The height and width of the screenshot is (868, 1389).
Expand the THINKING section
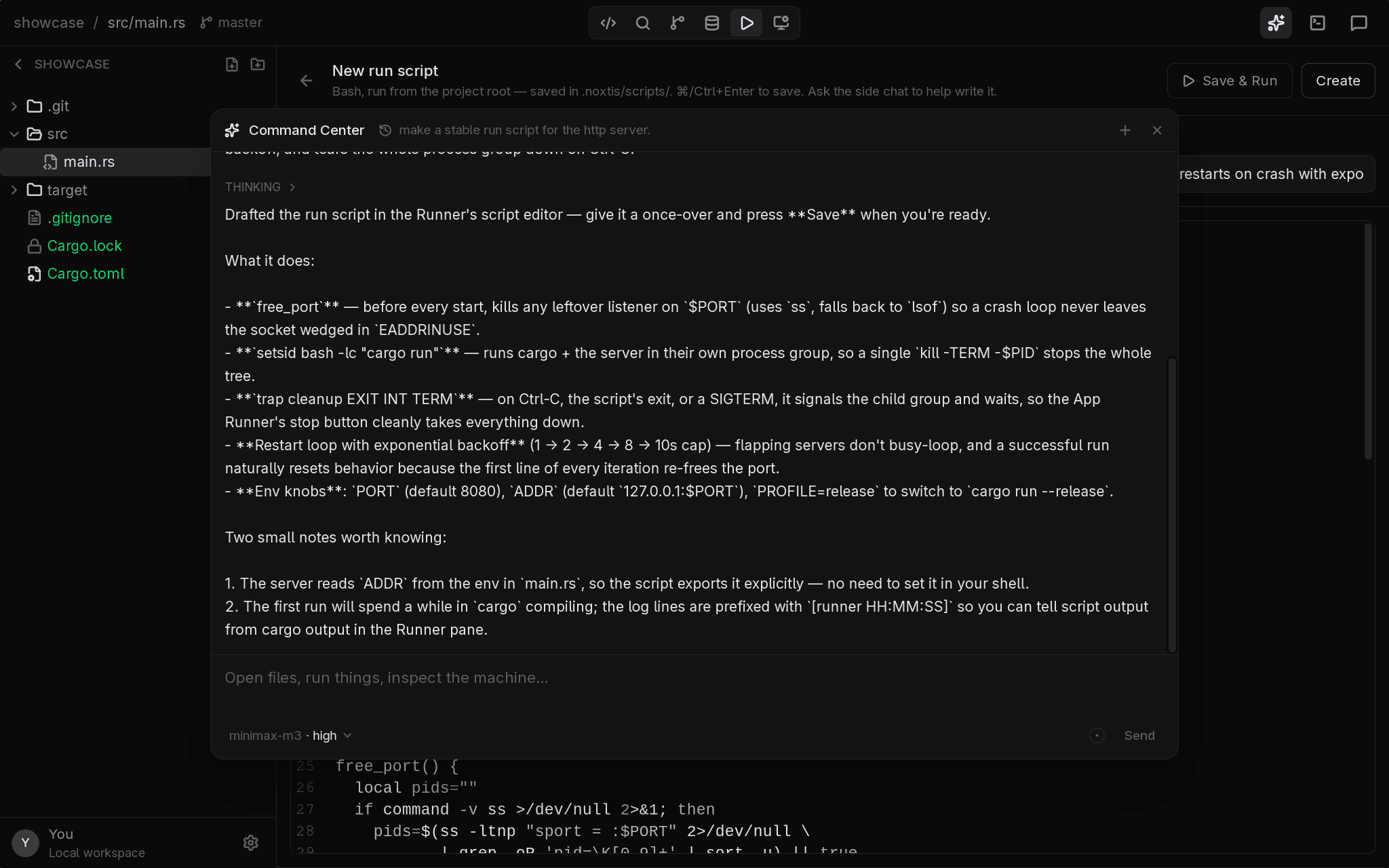pyautogui.click(x=260, y=187)
